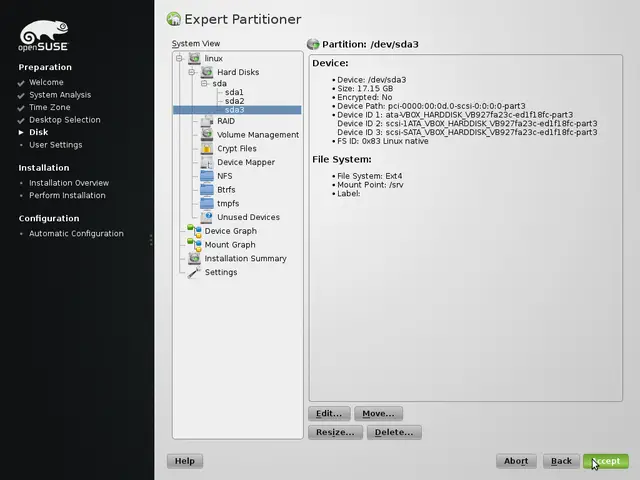Open the NFS view
Screen dimensions: 640x480
tap(224, 176)
